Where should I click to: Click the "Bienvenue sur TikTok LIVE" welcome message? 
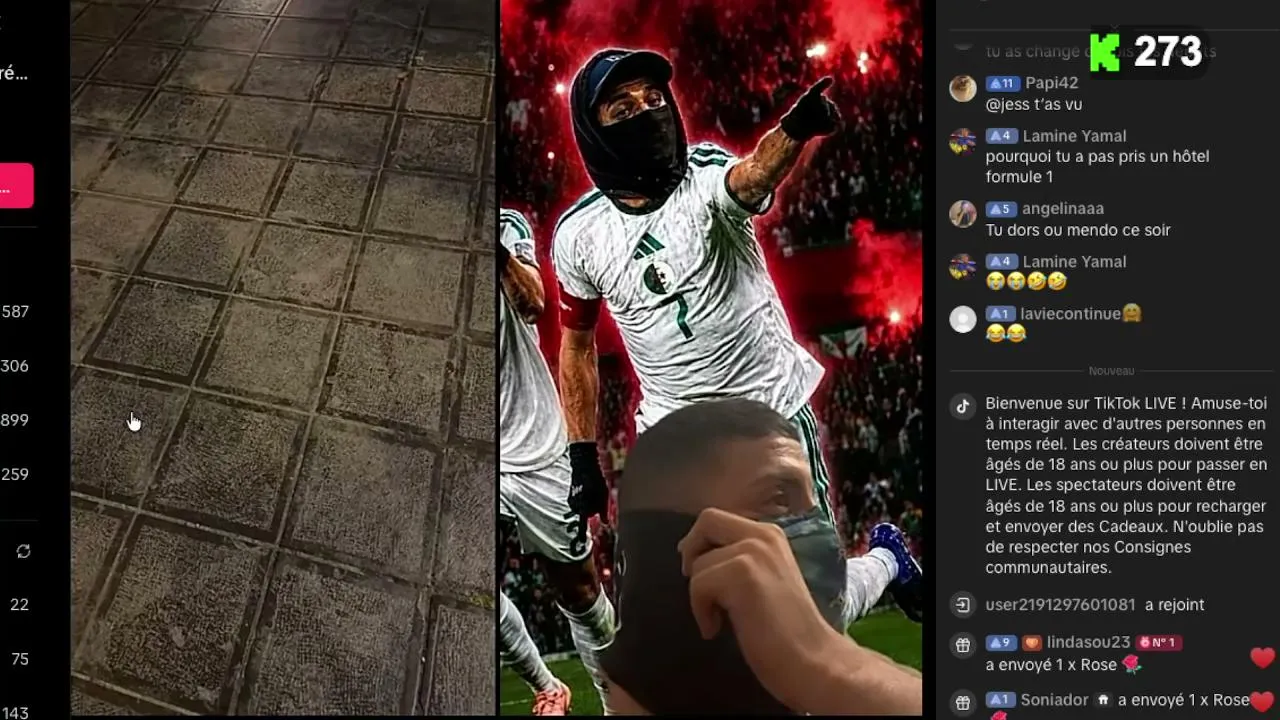click(1126, 486)
